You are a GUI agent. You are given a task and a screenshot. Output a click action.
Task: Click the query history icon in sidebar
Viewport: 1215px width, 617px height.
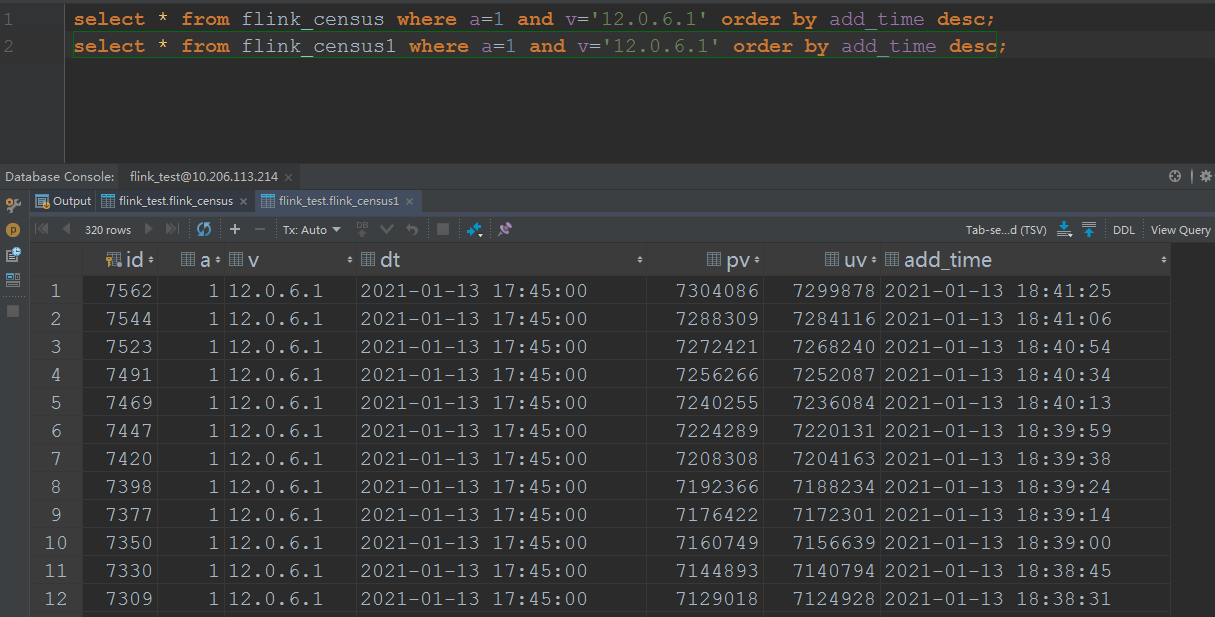[x=13, y=255]
